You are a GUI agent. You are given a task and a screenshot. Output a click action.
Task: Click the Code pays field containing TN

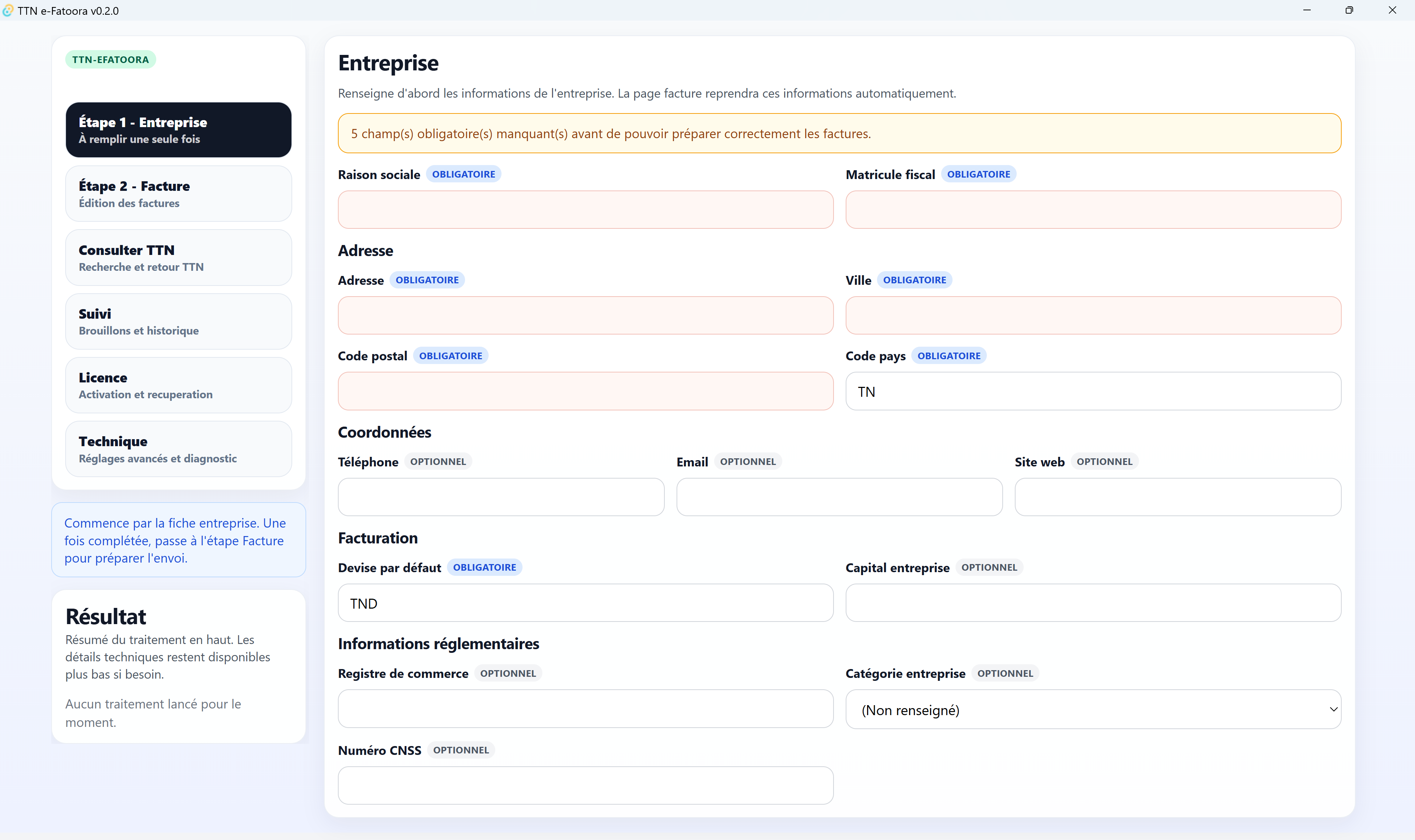click(1092, 392)
